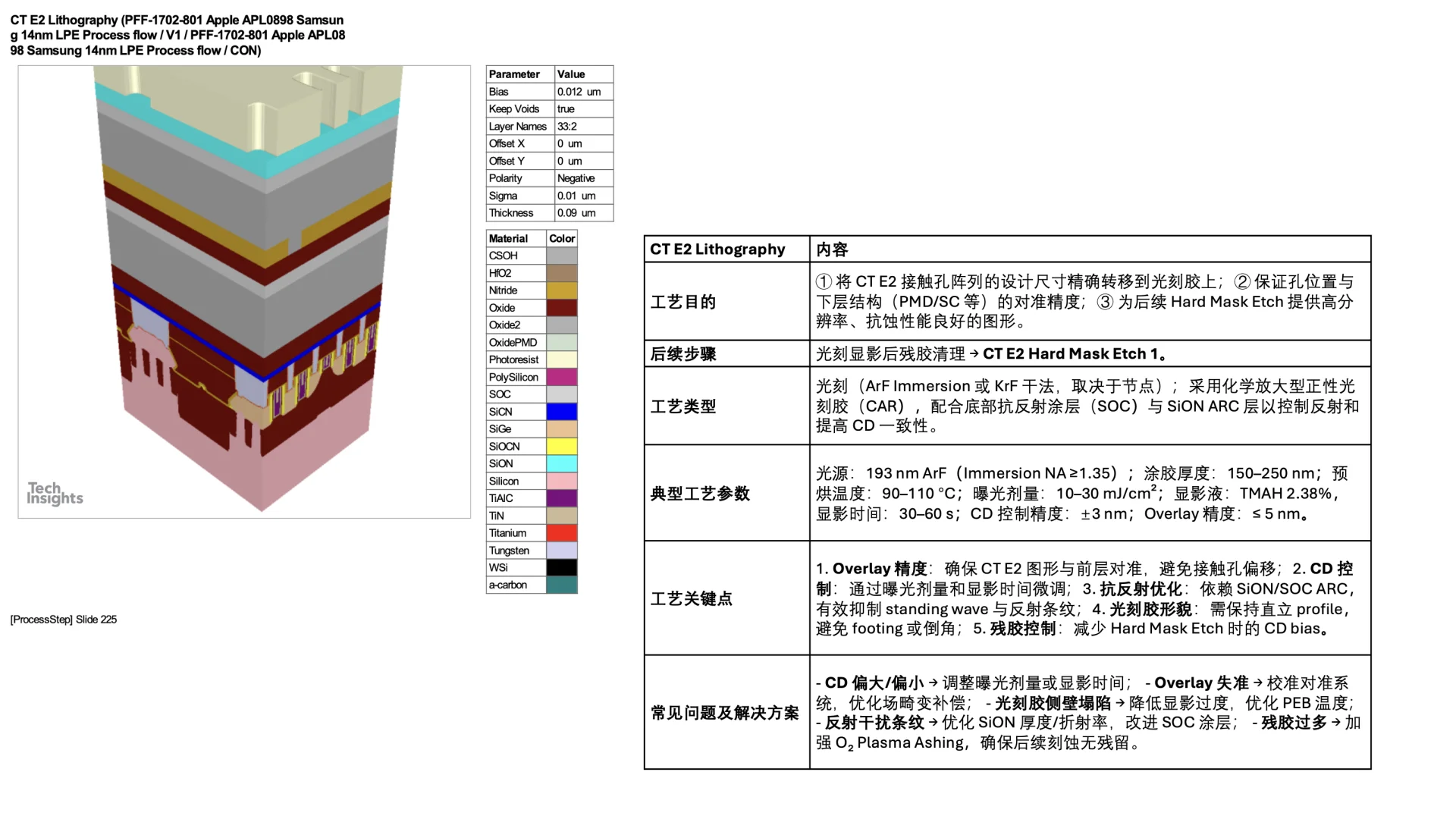The image size is (1456, 819).
Task: Click the SiON cyan color swatch
Action: click(561, 463)
